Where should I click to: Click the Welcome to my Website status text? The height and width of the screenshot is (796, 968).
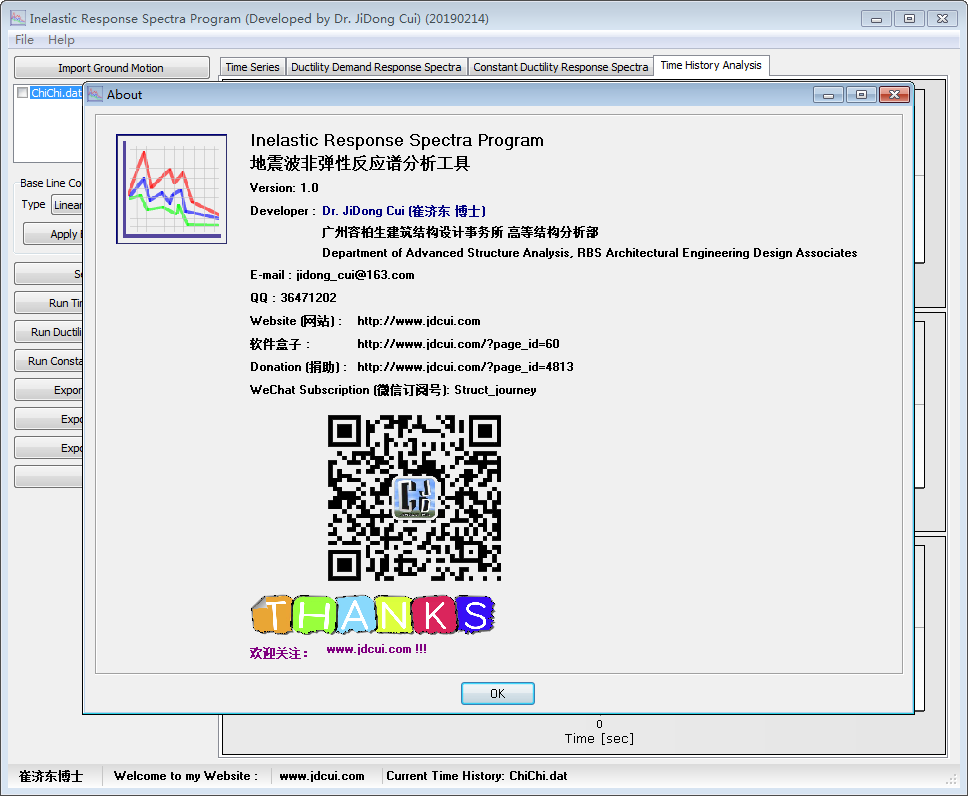pyautogui.click(x=186, y=776)
